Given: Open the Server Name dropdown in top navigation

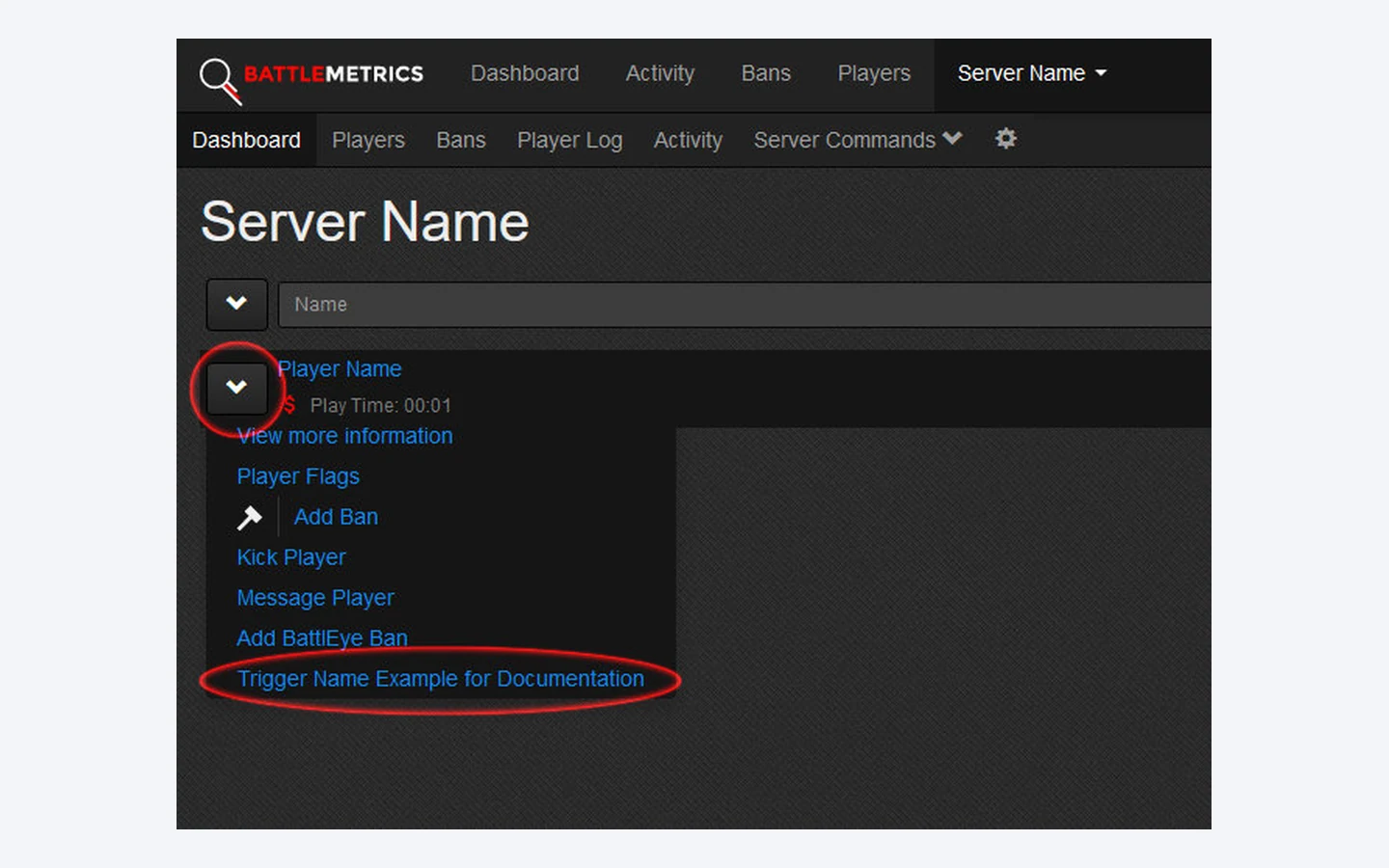Looking at the screenshot, I should 1032,73.
